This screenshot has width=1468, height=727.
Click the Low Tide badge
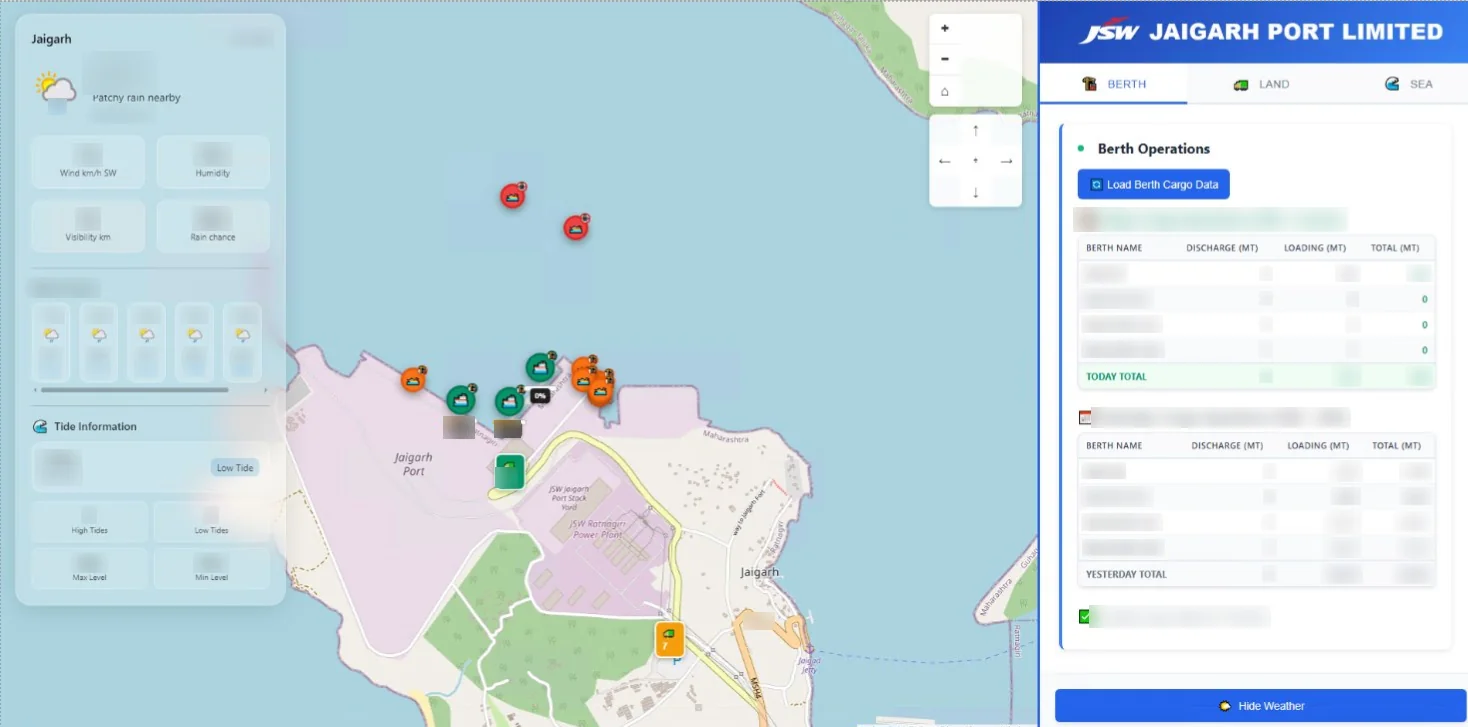235,468
